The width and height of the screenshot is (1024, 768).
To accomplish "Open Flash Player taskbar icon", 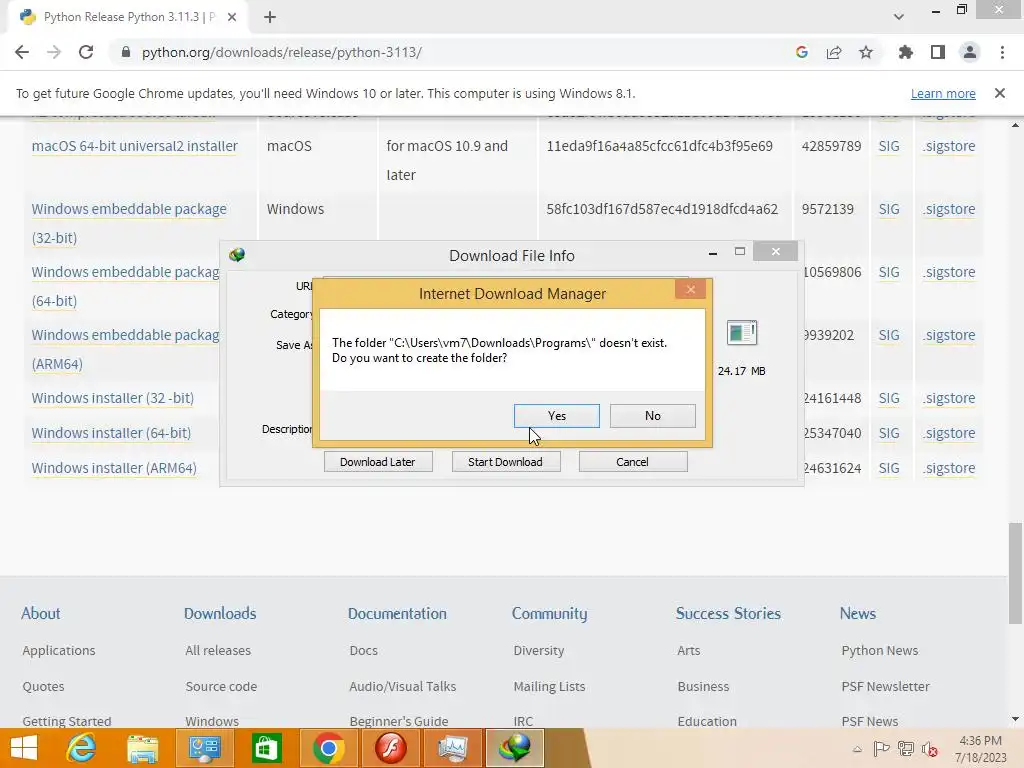I will point(391,748).
